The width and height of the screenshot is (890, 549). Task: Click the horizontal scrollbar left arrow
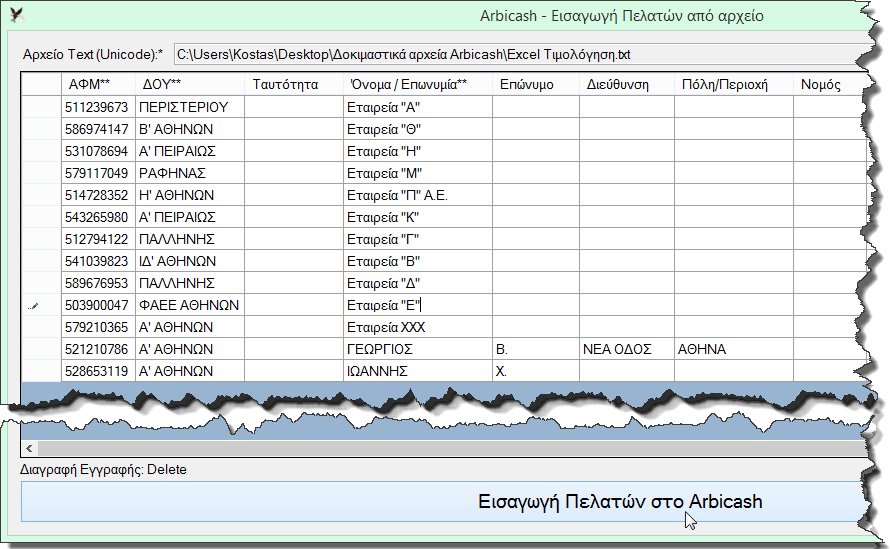tap(29, 449)
